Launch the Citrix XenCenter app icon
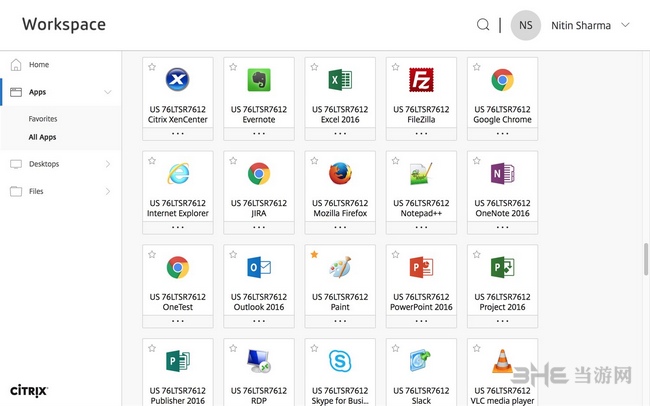The height and width of the screenshot is (406, 650). coord(177,80)
